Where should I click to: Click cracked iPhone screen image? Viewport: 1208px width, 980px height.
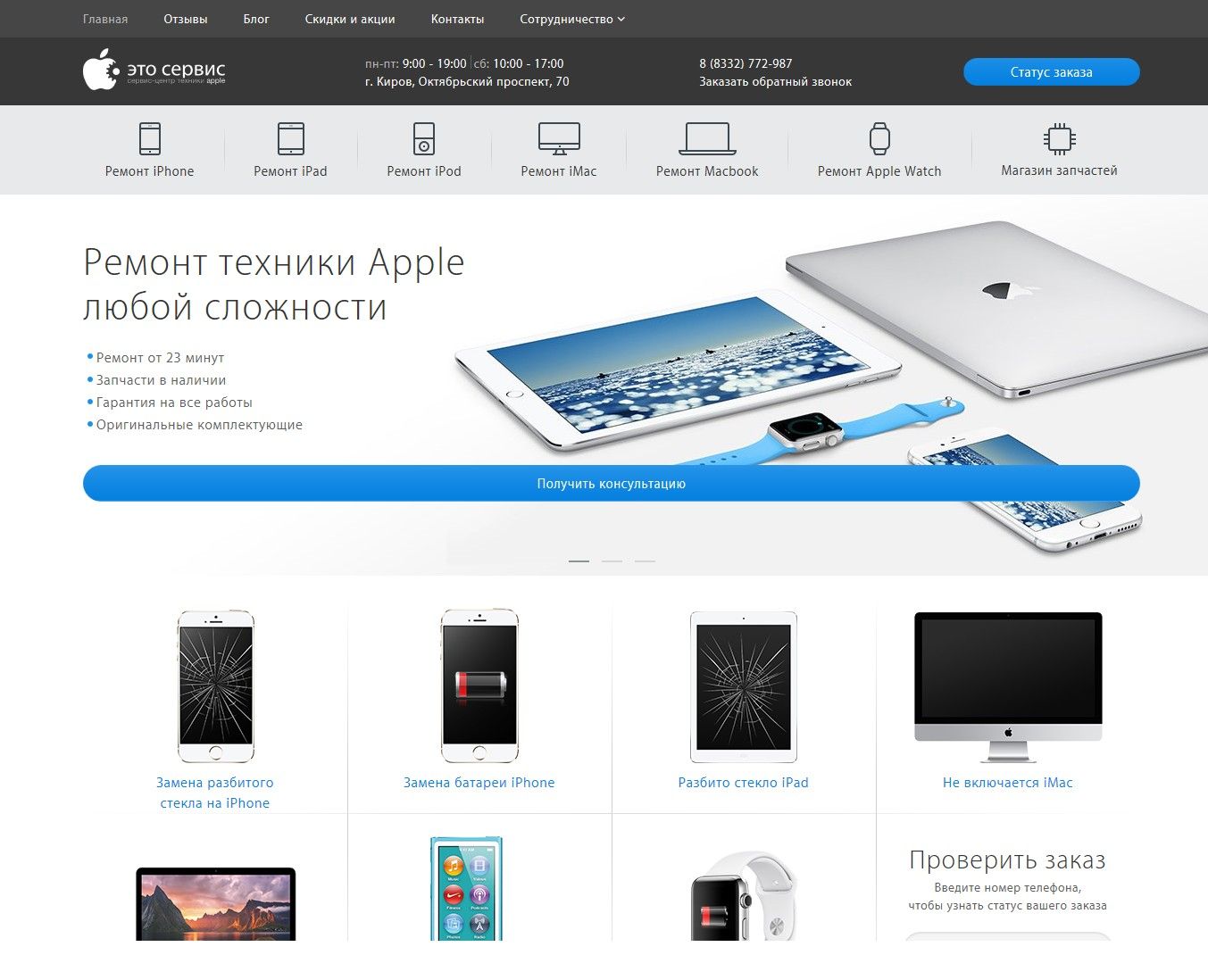(215, 686)
